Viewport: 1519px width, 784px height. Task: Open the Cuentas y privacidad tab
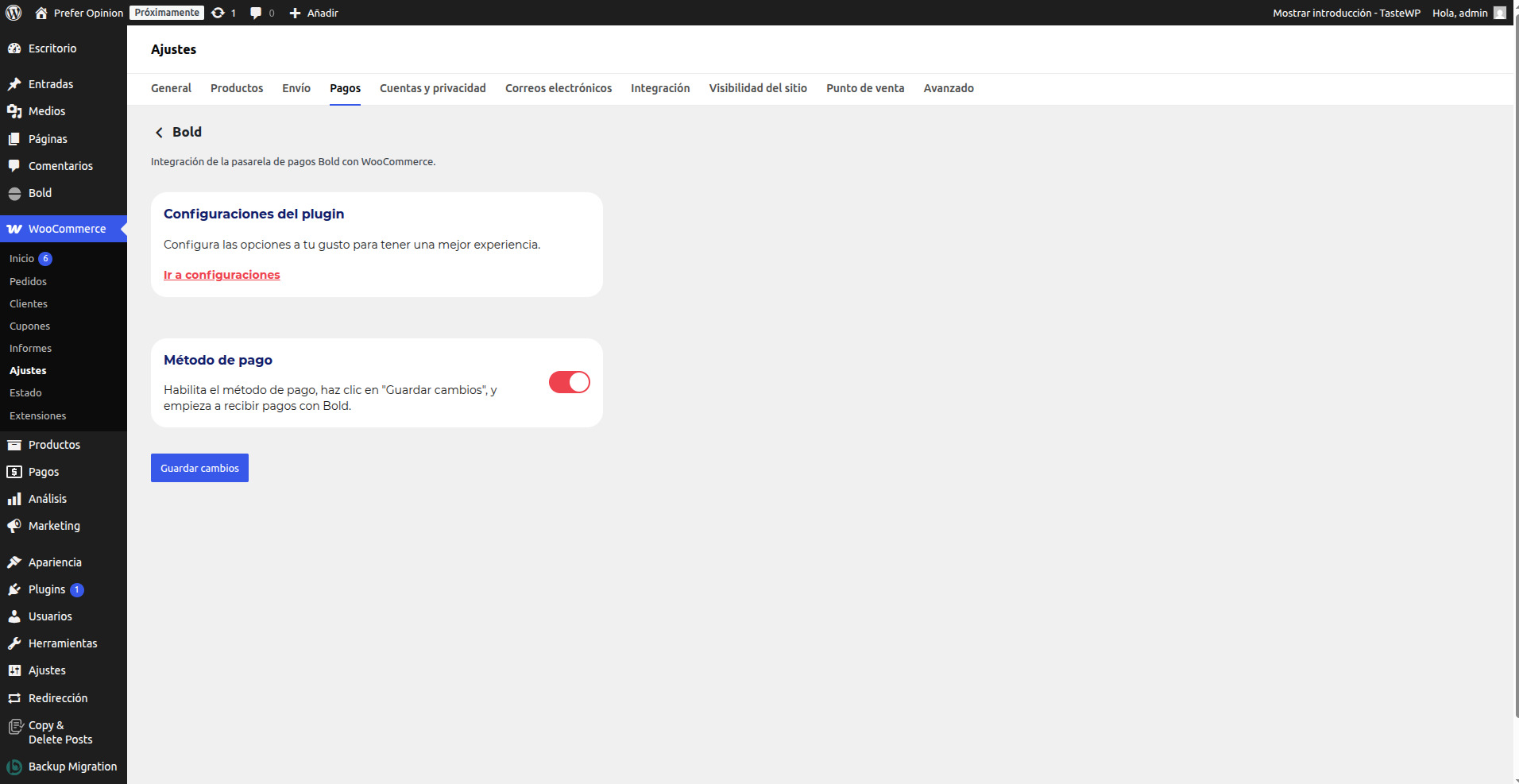point(433,88)
